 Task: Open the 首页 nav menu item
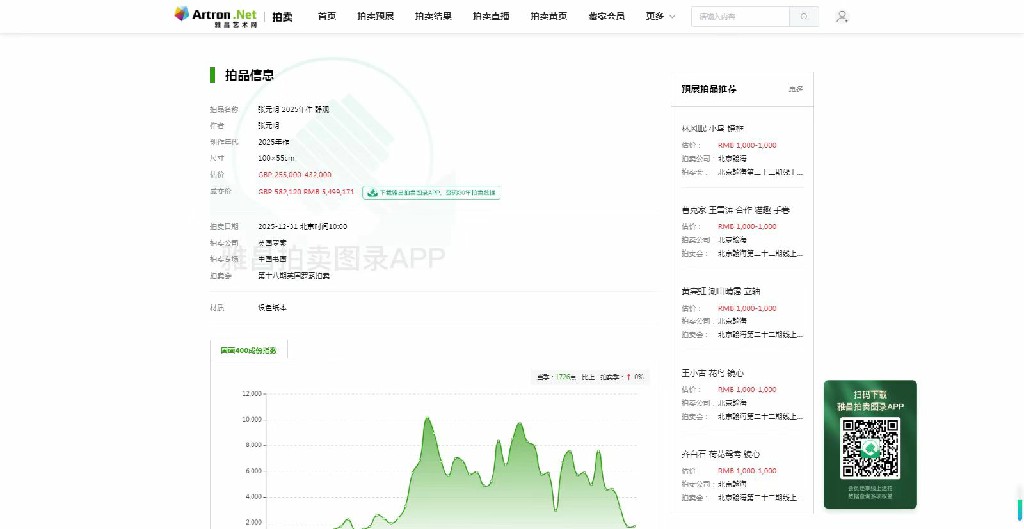click(x=327, y=17)
